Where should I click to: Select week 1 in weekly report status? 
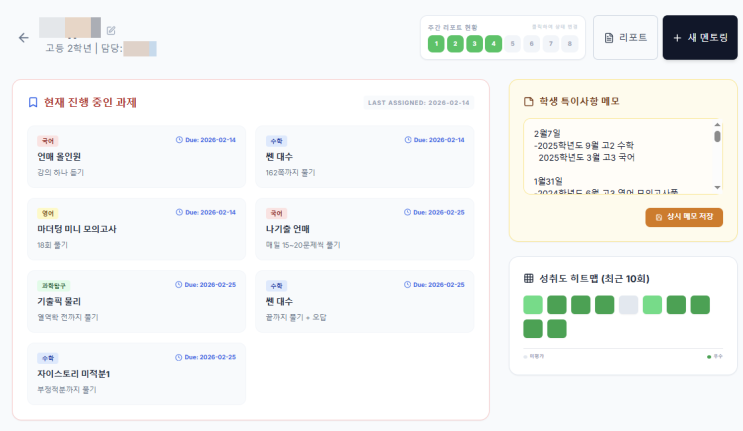(x=436, y=44)
